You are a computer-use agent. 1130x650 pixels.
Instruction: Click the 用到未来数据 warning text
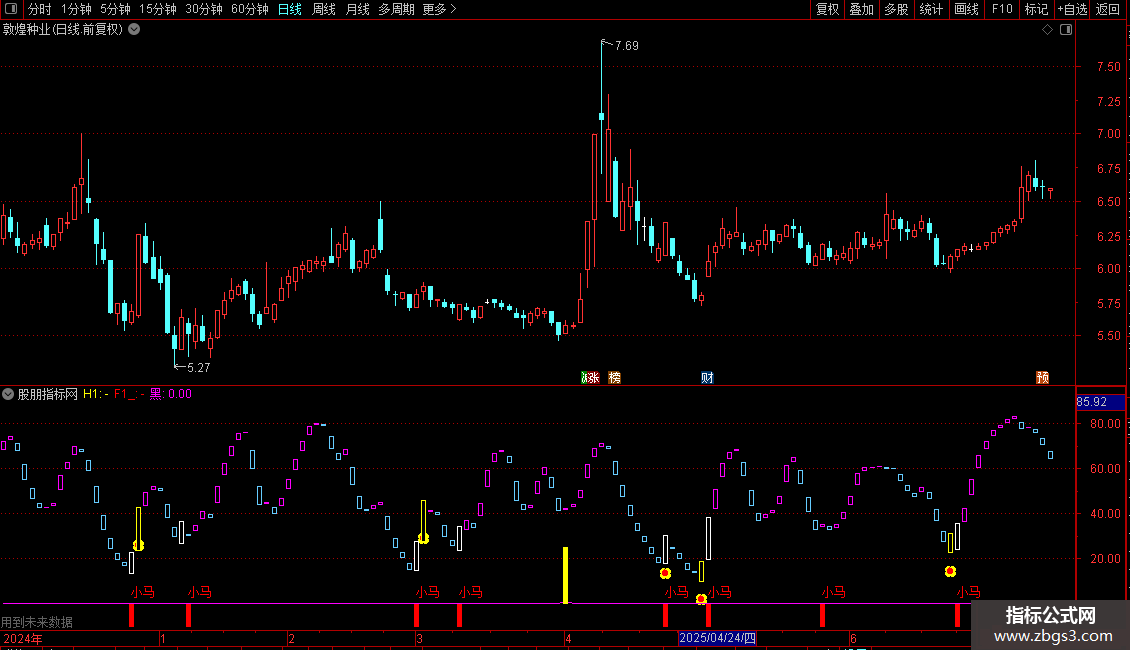pos(37,622)
